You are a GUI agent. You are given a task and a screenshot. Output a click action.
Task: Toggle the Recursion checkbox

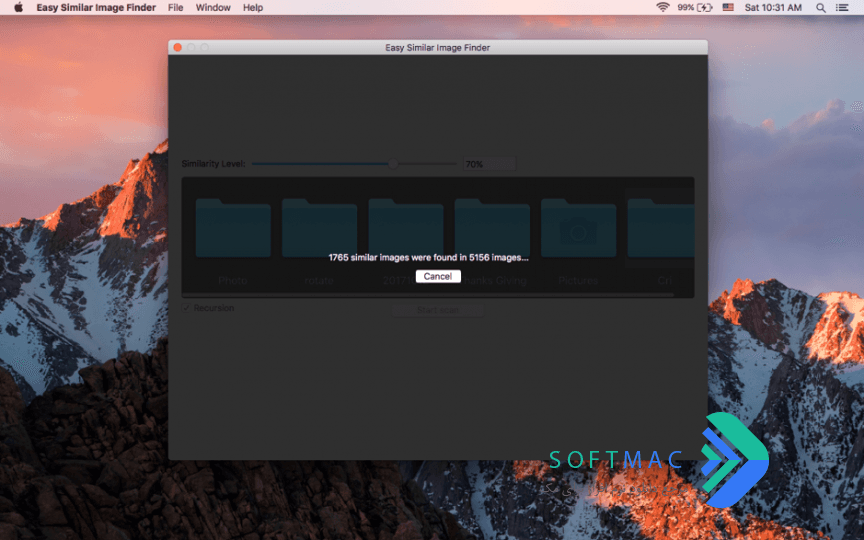coord(186,307)
